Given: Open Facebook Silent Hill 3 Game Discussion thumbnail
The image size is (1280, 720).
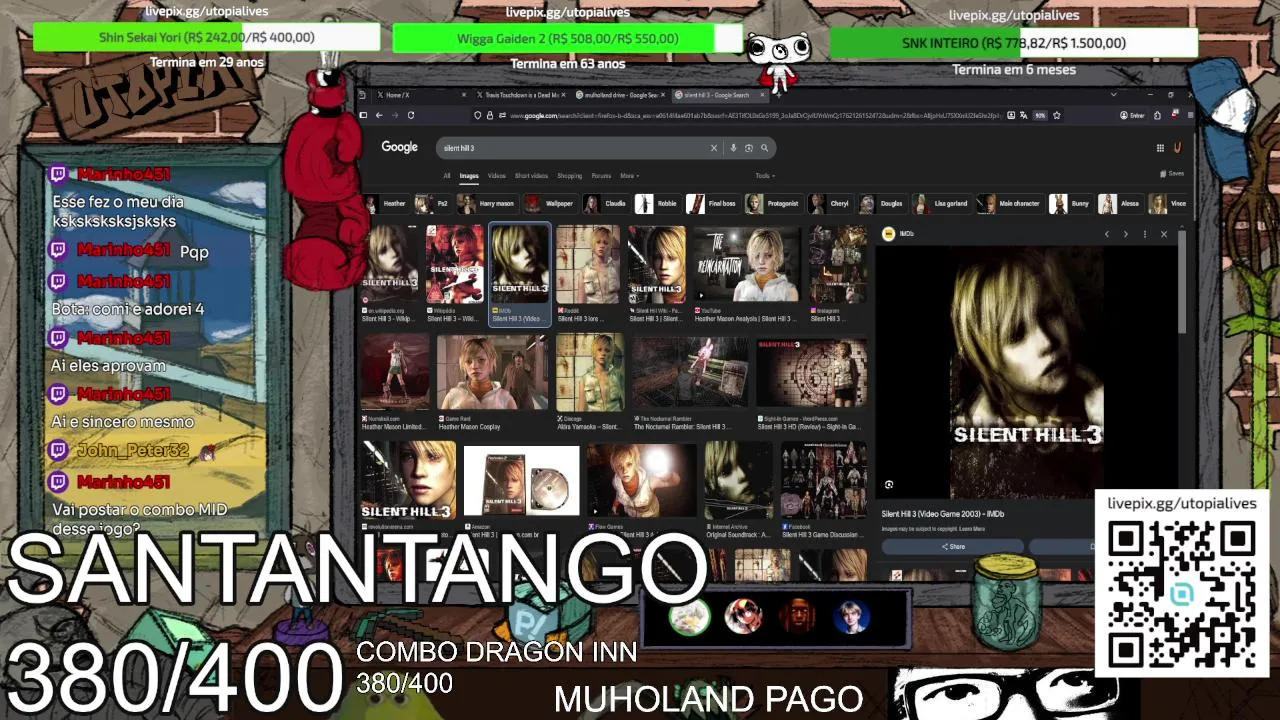Looking at the screenshot, I should [x=824, y=480].
